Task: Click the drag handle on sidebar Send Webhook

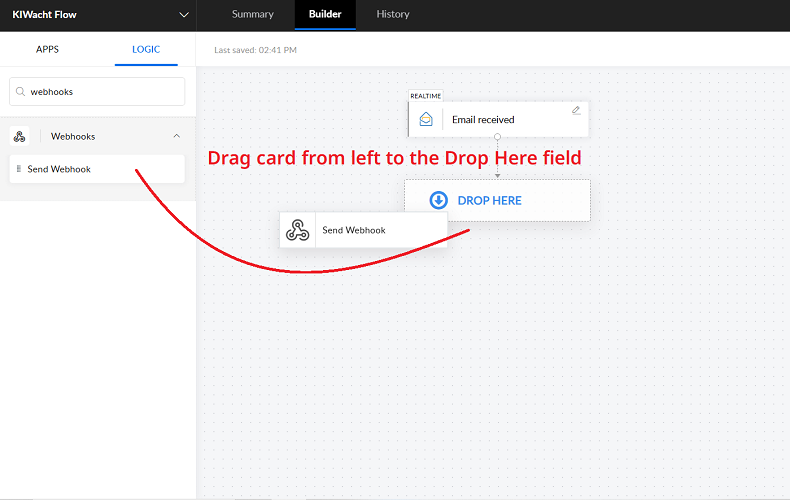Action: coord(19,169)
